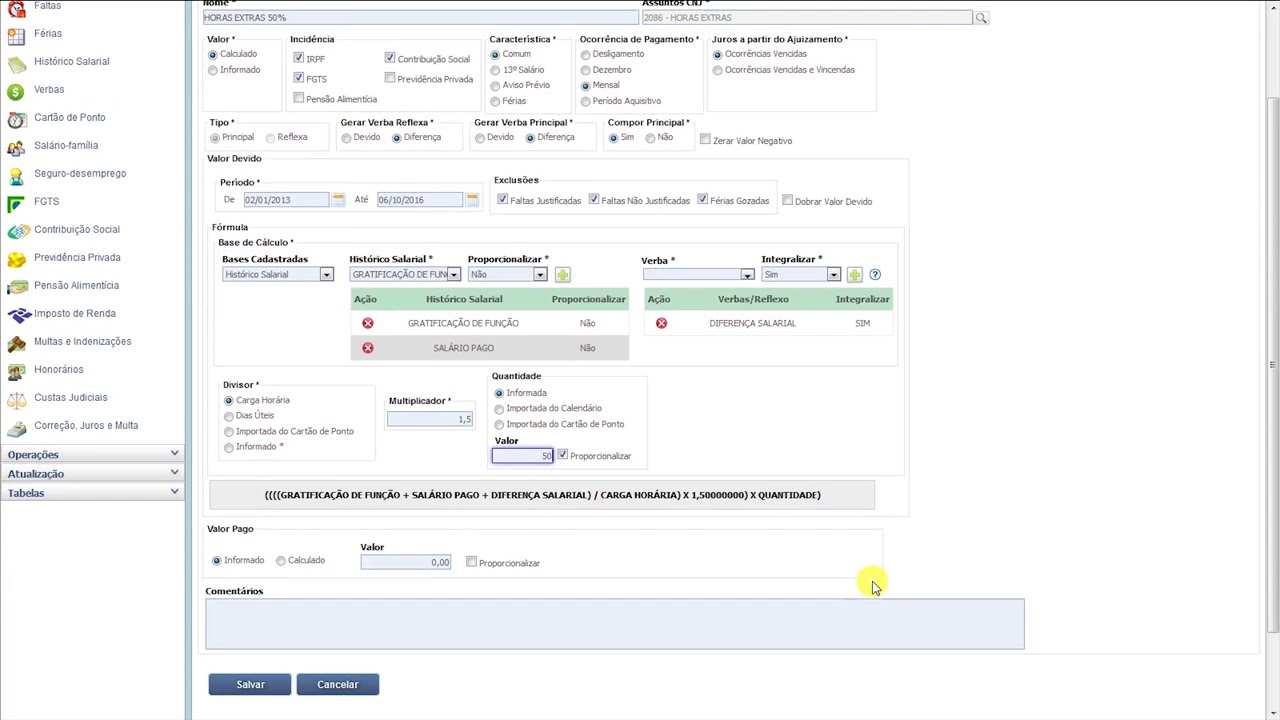Expand the Atualização section
This screenshot has width=1280, height=720.
pyautogui.click(x=92, y=473)
